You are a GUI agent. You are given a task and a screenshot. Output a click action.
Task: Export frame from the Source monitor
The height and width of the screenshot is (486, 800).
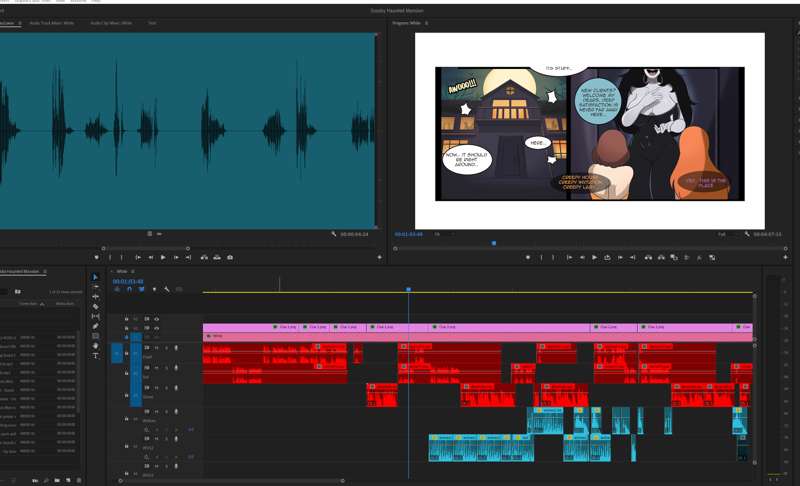coord(230,258)
